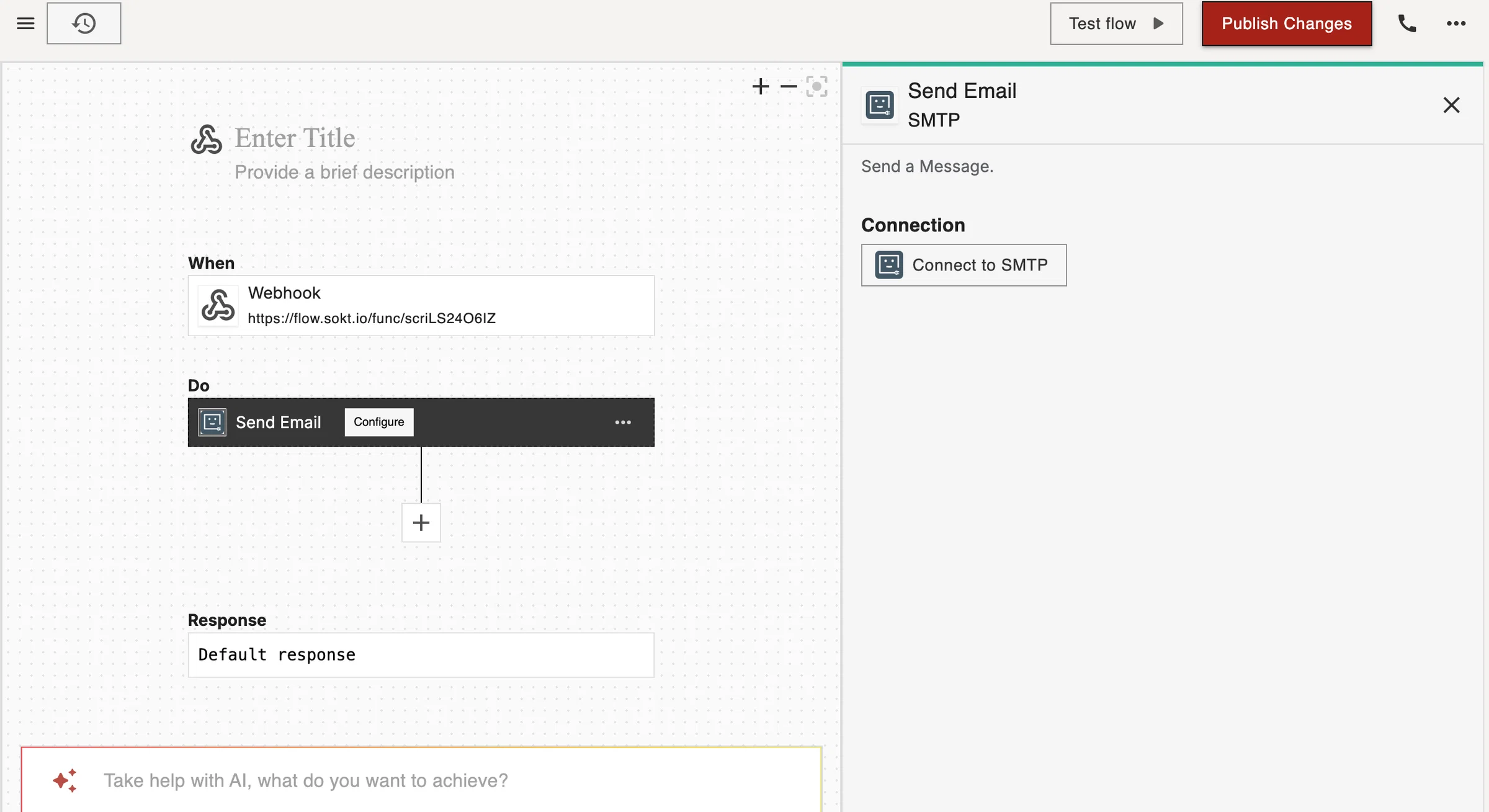This screenshot has height=812, width=1489.
Task: Click the Enter Title field
Action: click(295, 138)
